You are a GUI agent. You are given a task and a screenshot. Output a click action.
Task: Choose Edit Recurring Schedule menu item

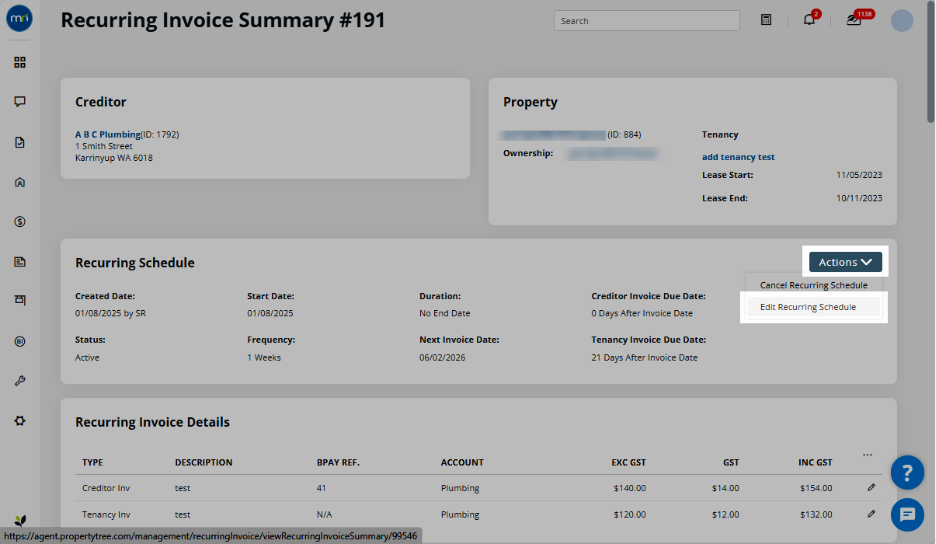(813, 307)
